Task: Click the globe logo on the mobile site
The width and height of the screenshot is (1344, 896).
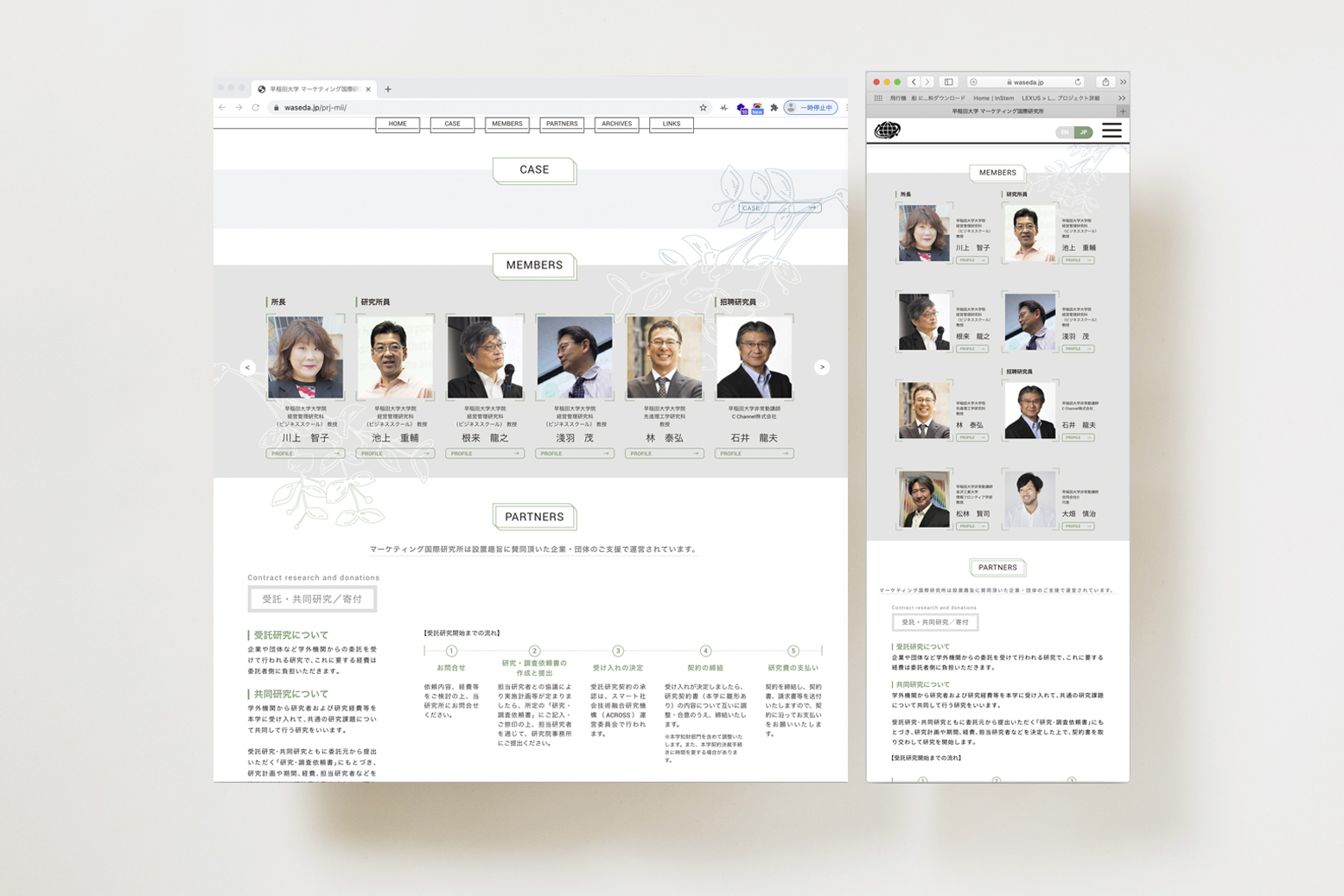Action: coord(888,130)
